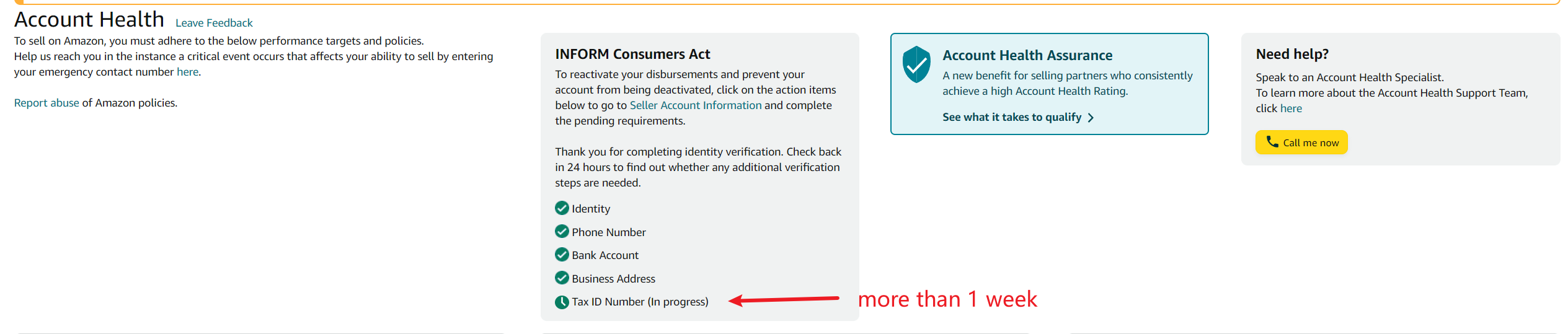Viewport: 1568px width, 334px height.
Task: Click the Call me now button
Action: pyautogui.click(x=1301, y=143)
